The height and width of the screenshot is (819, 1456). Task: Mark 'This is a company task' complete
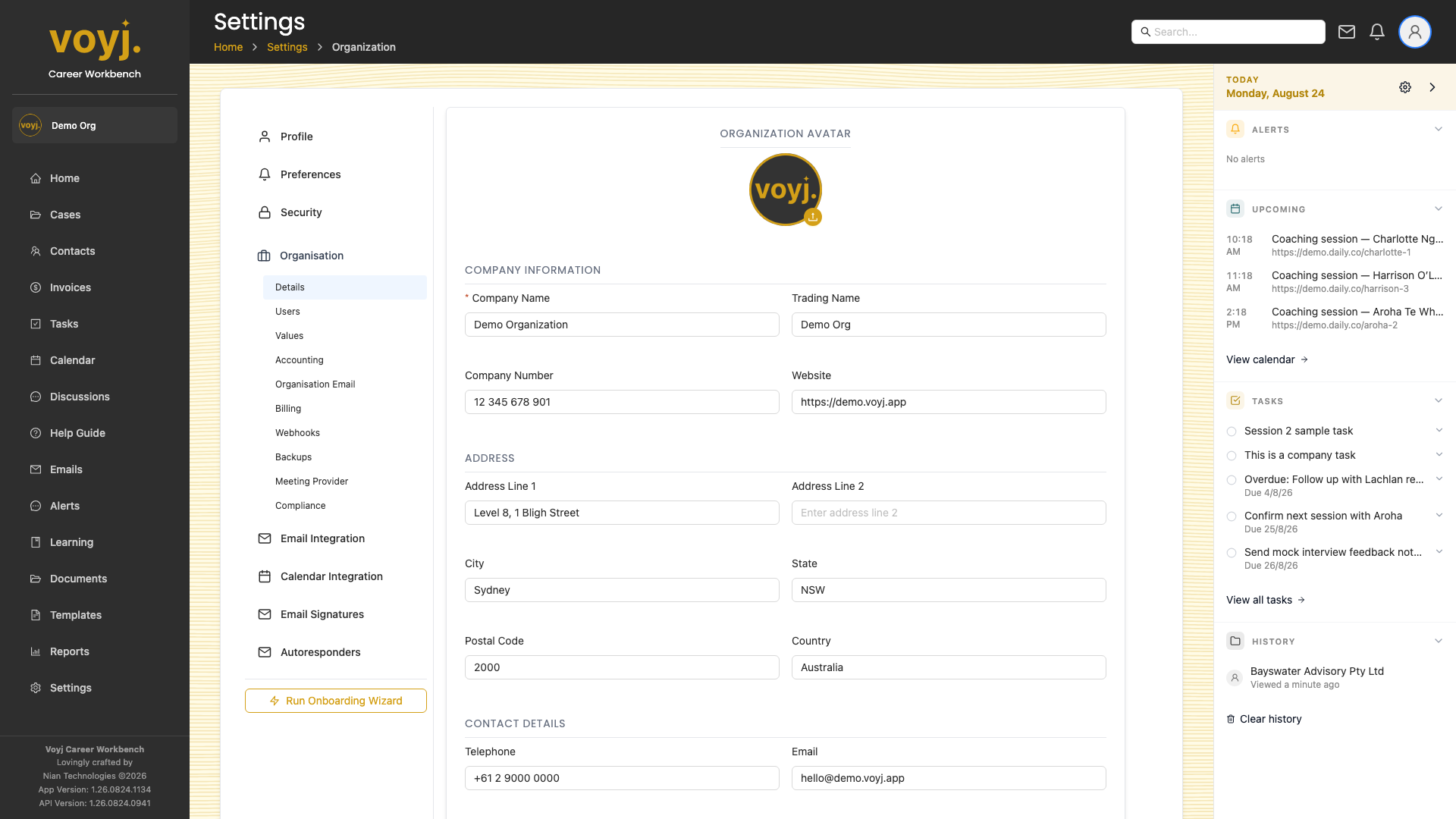tap(1232, 456)
